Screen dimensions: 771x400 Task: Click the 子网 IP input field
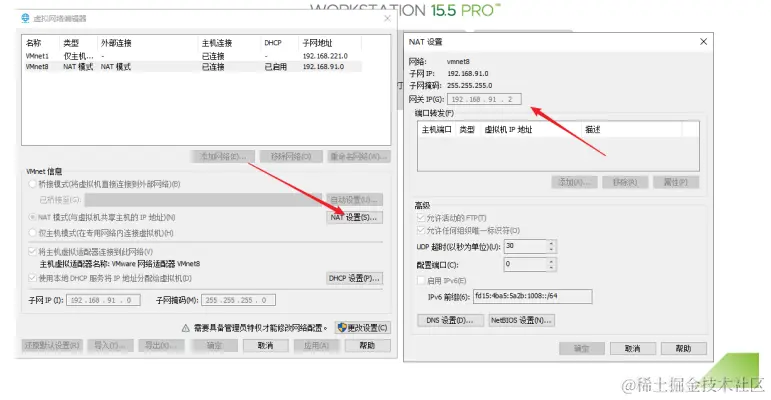(103, 300)
